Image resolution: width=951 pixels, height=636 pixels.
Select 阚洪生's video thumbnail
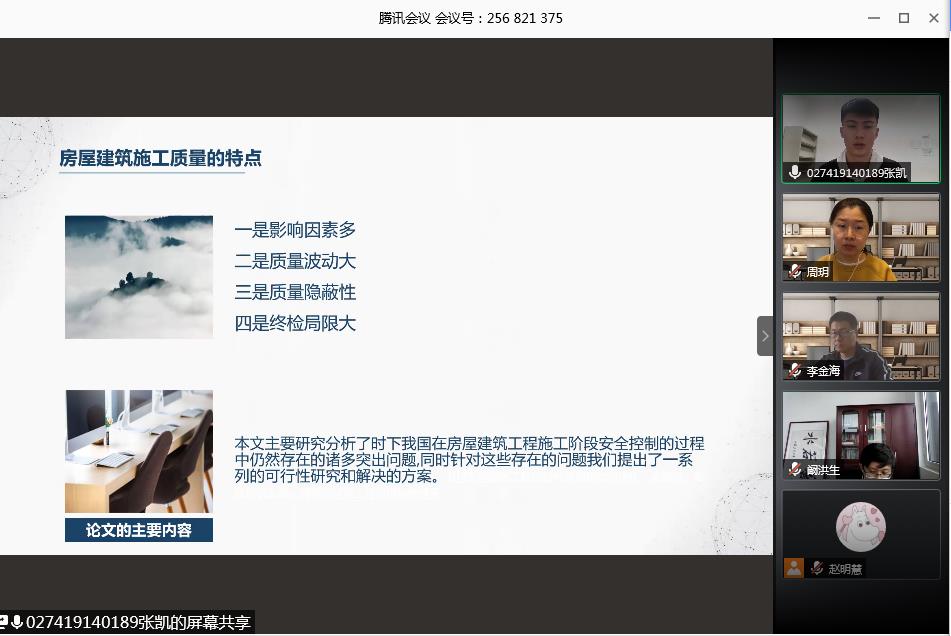click(x=860, y=430)
